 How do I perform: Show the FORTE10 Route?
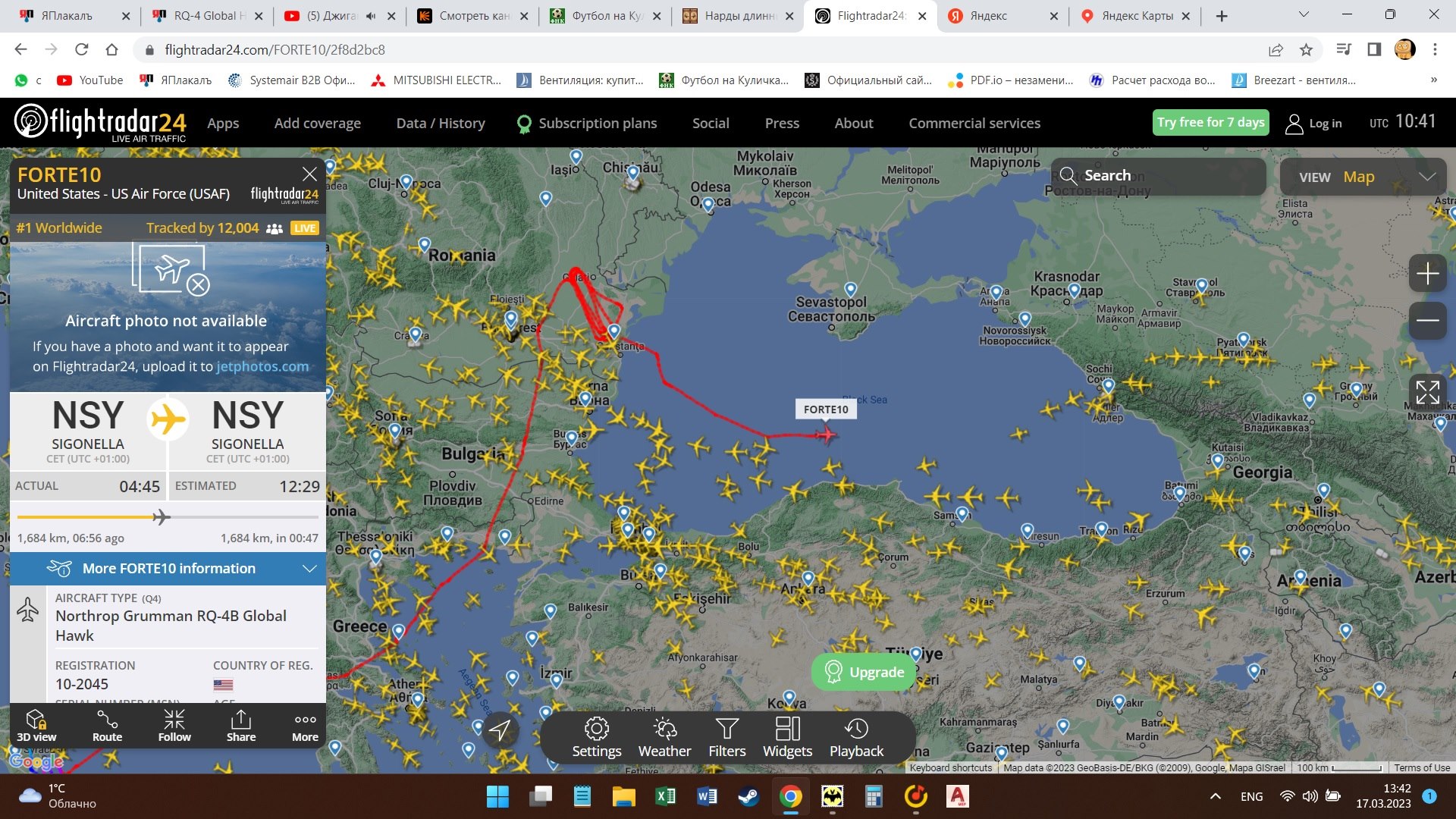107,726
